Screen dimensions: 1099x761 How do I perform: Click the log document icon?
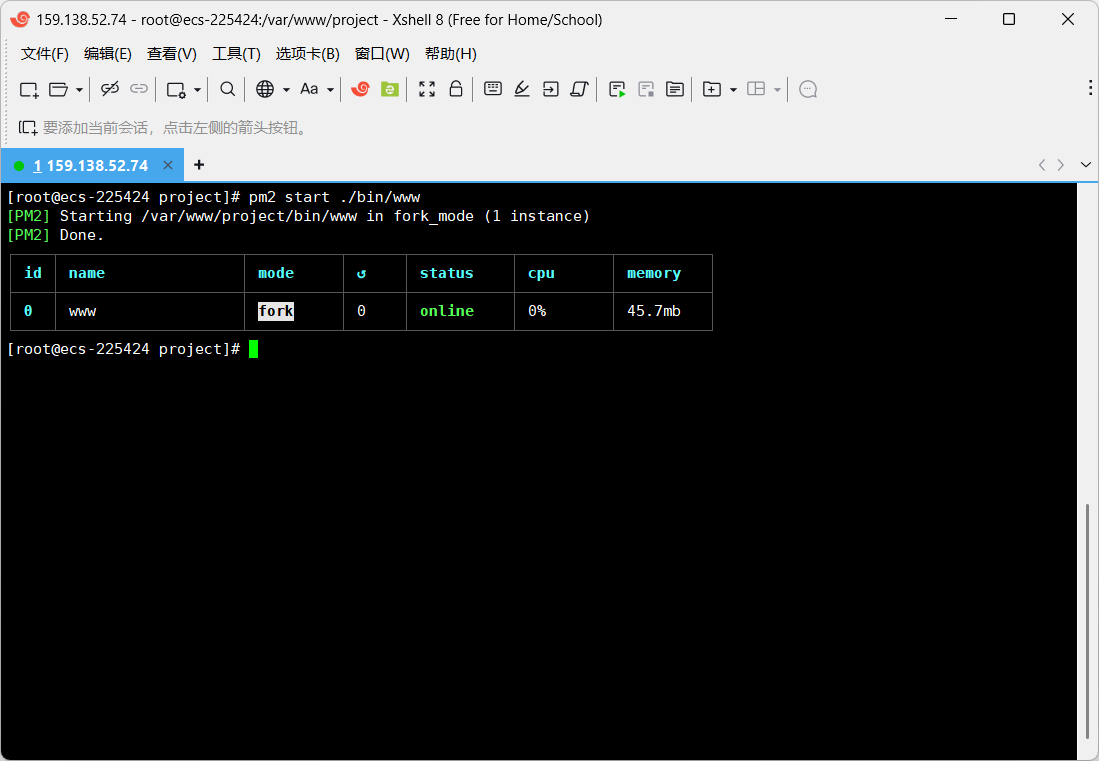coord(675,89)
